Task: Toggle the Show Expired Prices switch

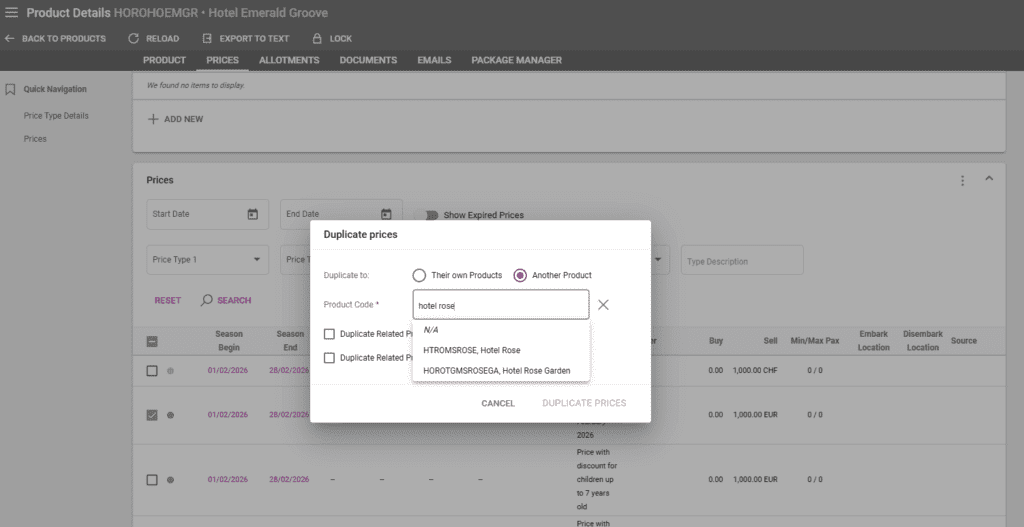Action: (x=431, y=215)
